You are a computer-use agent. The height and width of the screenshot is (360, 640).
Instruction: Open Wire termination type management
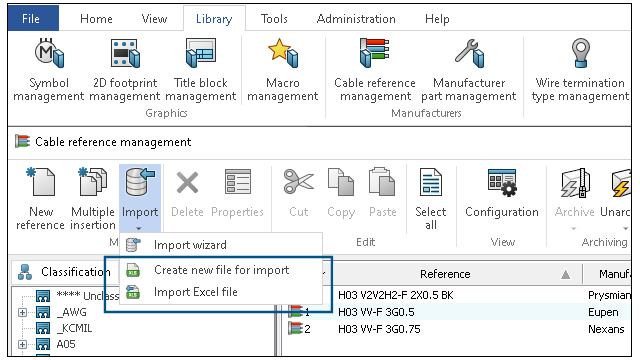point(580,69)
